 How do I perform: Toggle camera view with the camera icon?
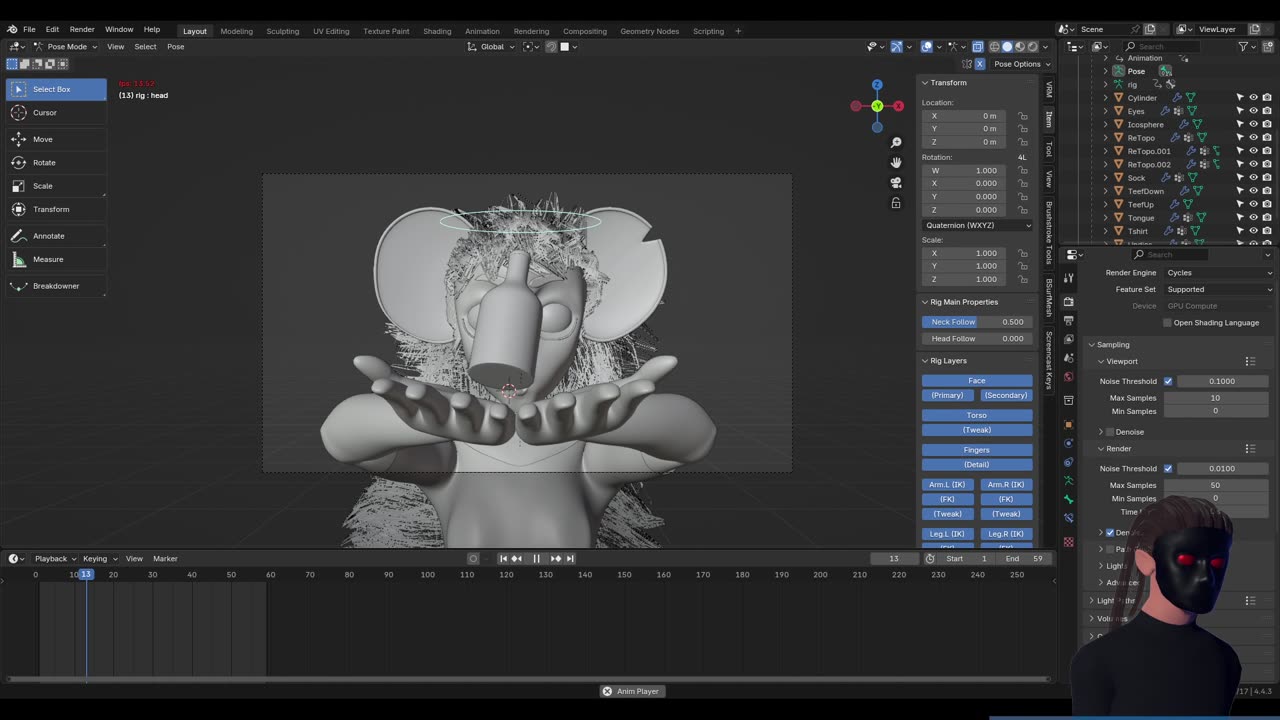point(896,183)
